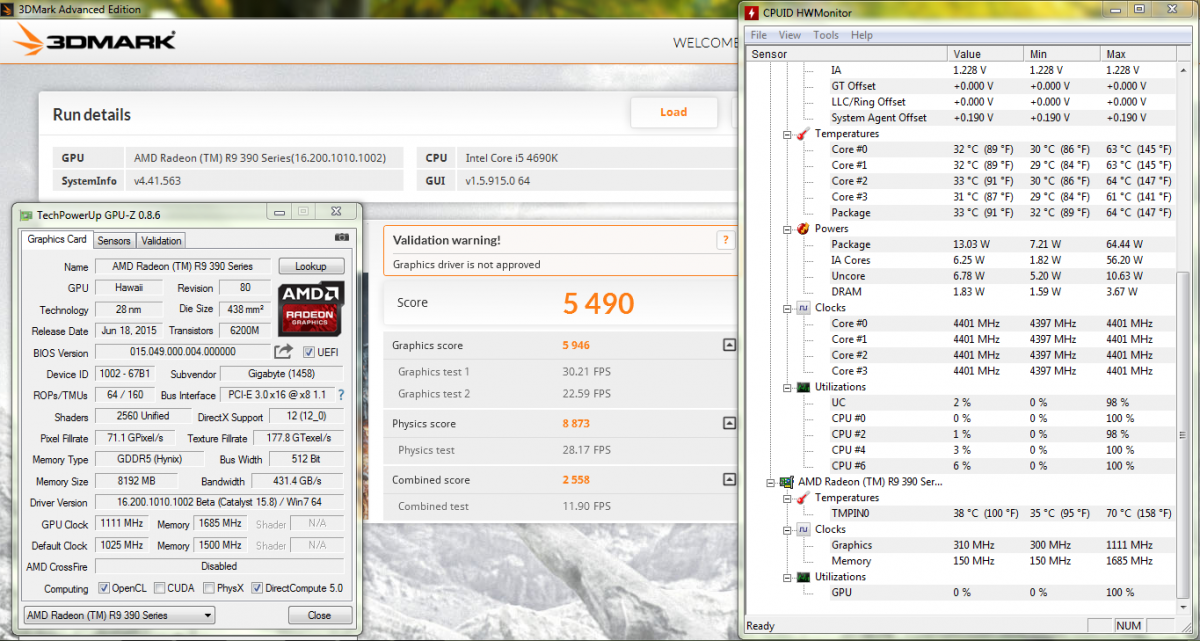The image size is (1200, 641).
Task: Click the CPU Clocks waveform icon
Action: pos(803,308)
